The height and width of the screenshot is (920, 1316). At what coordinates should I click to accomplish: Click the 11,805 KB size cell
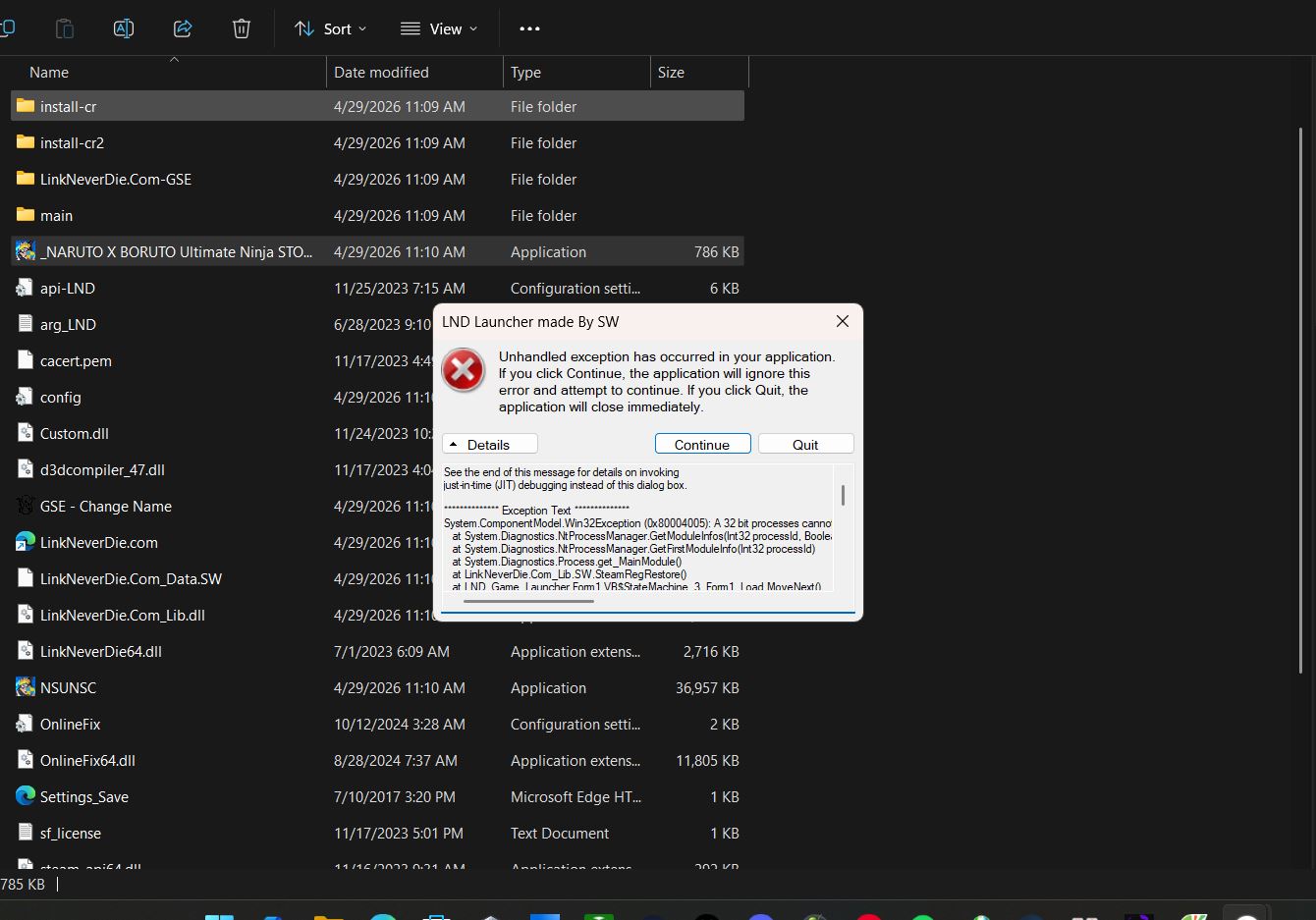pyautogui.click(x=707, y=760)
